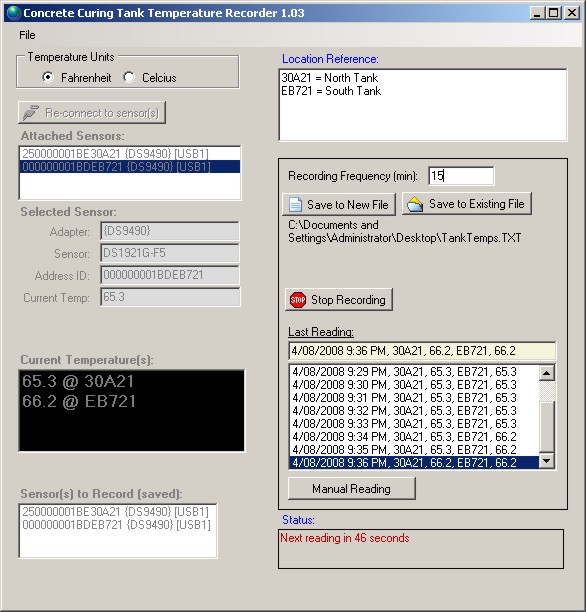Click the Recording Frequency input field
Image resolution: width=586 pixels, height=612 pixels.
[x=461, y=176]
